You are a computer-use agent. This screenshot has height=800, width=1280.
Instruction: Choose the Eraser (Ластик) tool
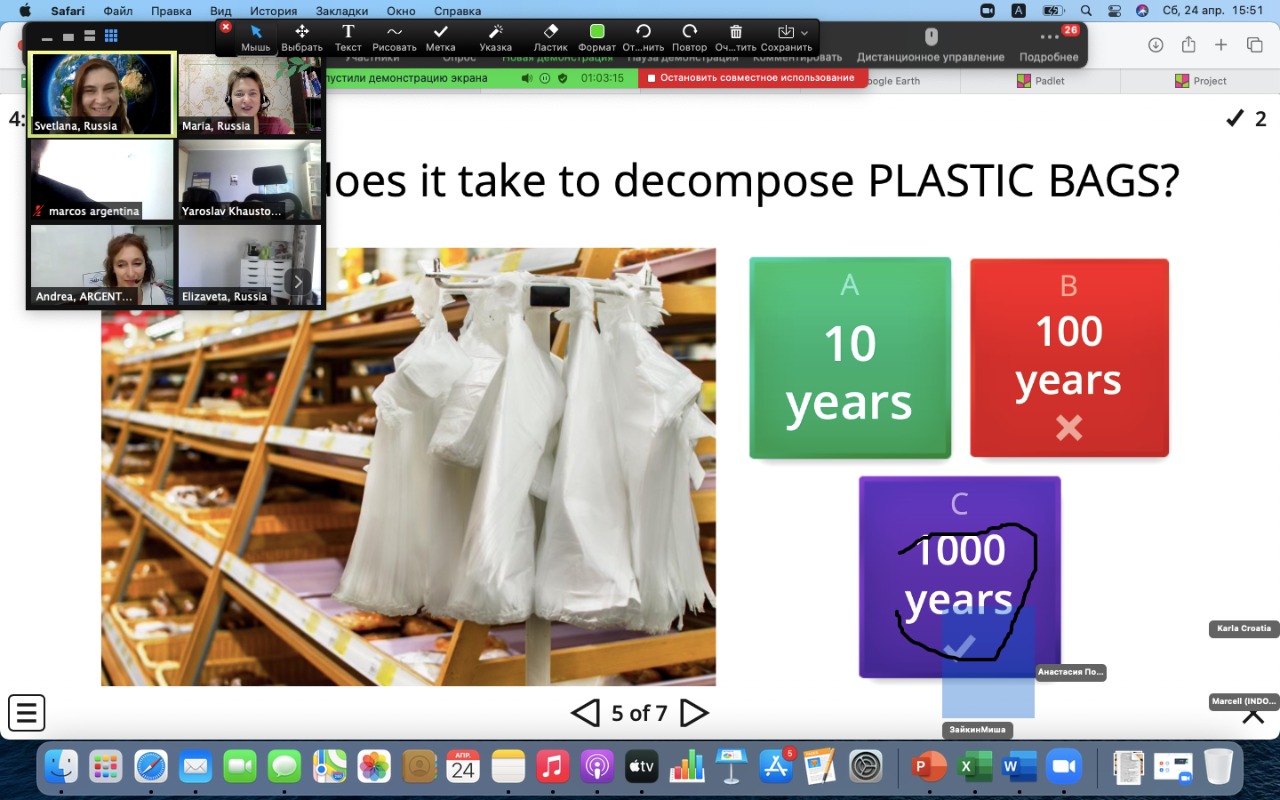tap(550, 38)
